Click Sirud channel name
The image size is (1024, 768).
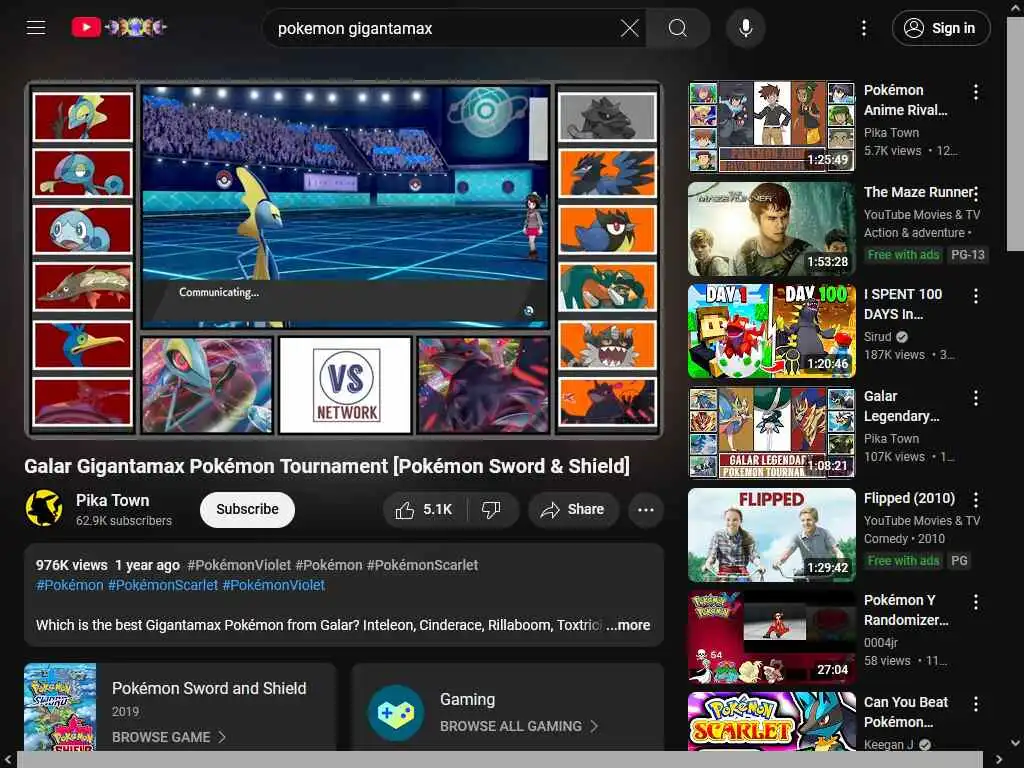(877, 336)
